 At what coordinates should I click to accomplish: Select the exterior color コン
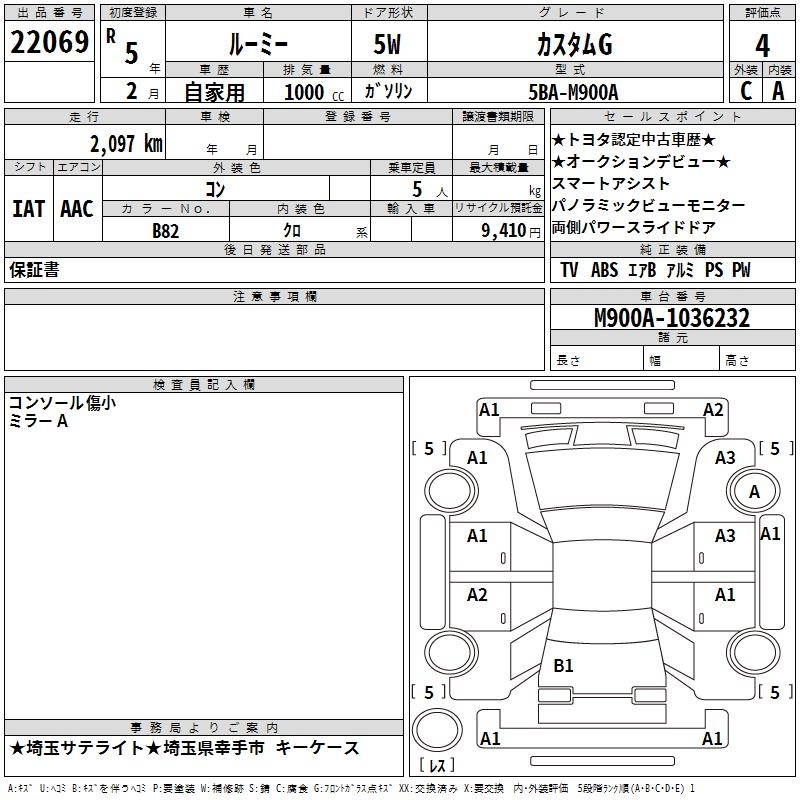coord(215,189)
